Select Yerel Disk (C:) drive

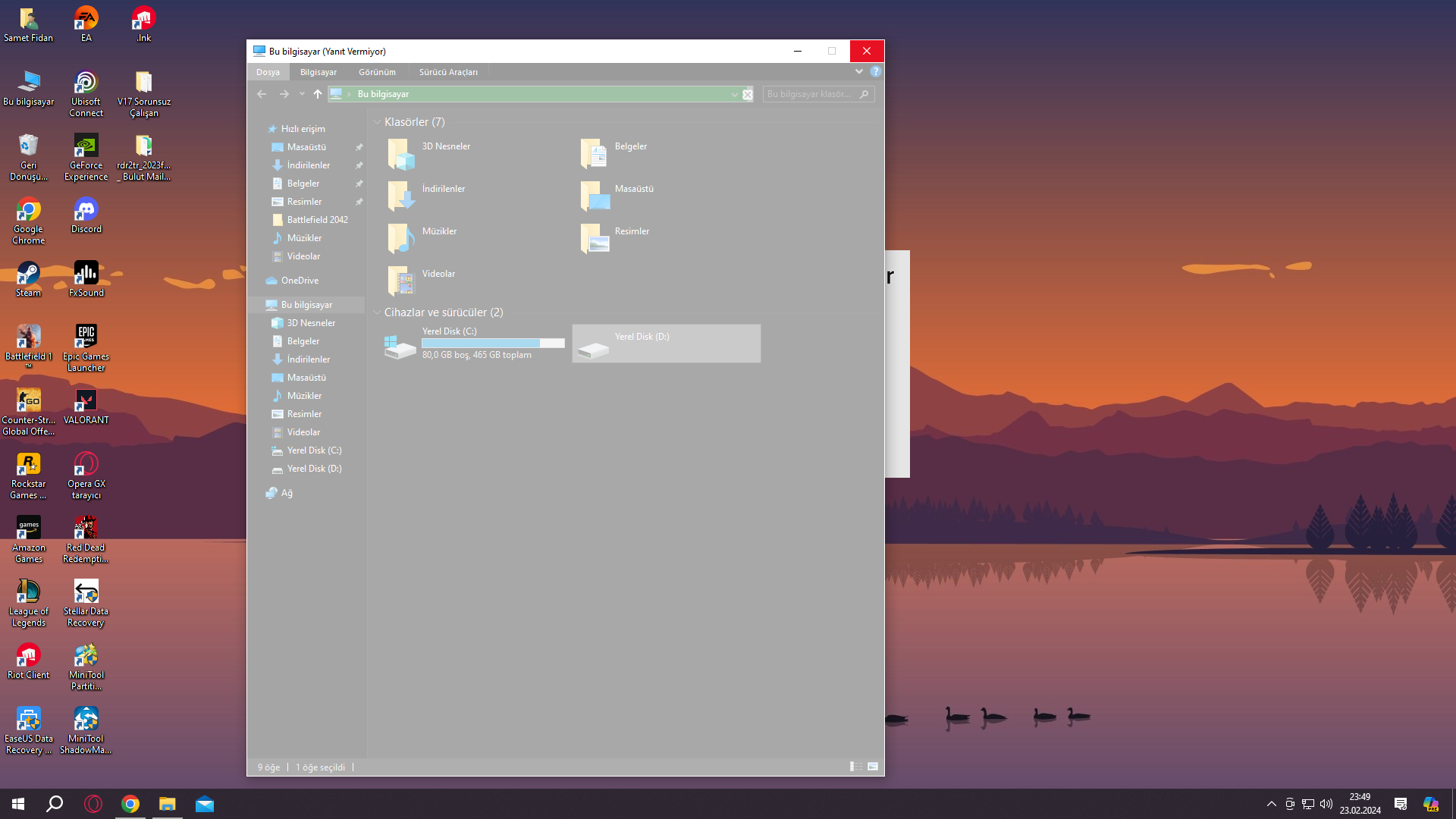tap(474, 344)
